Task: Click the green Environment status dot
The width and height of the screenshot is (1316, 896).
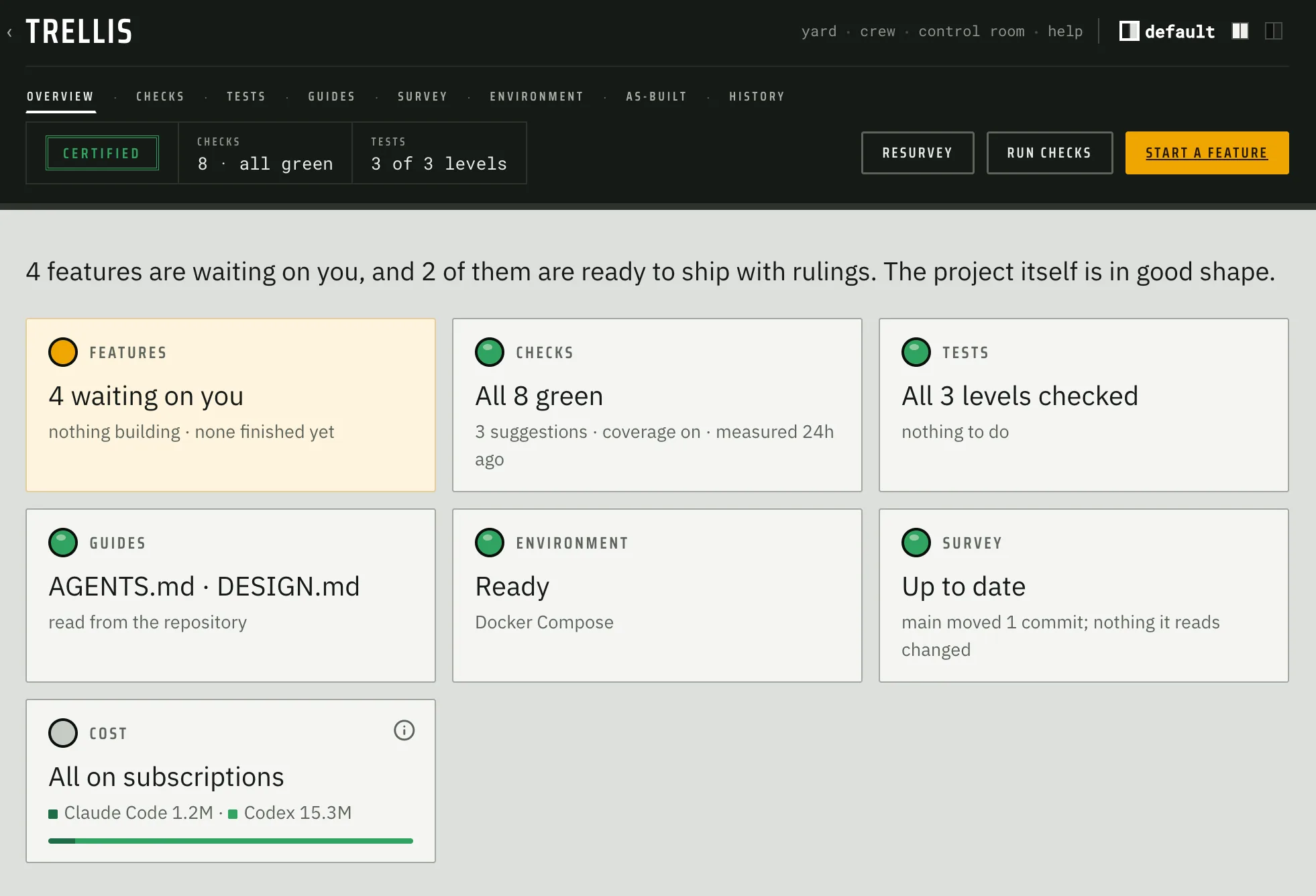Action: click(x=490, y=543)
